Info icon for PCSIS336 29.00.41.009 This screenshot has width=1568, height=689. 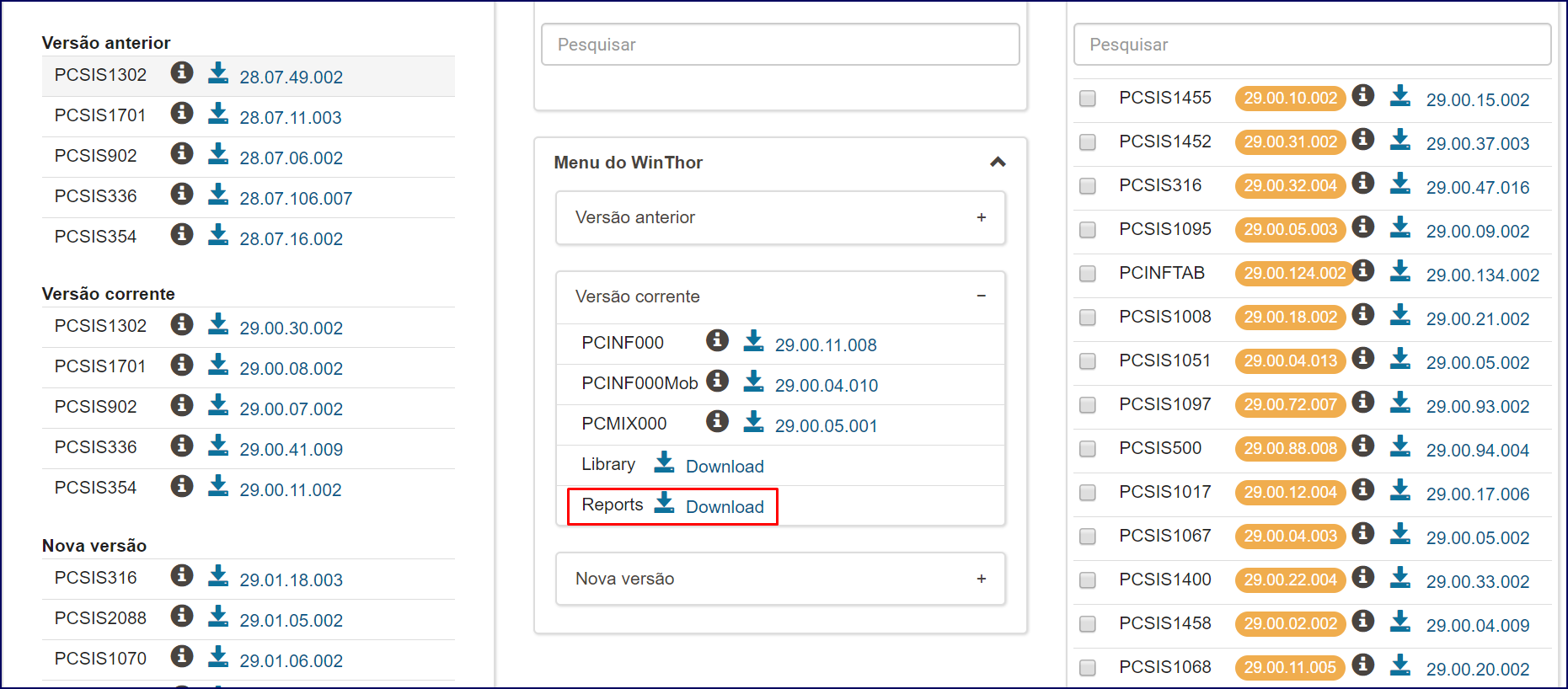(x=182, y=445)
